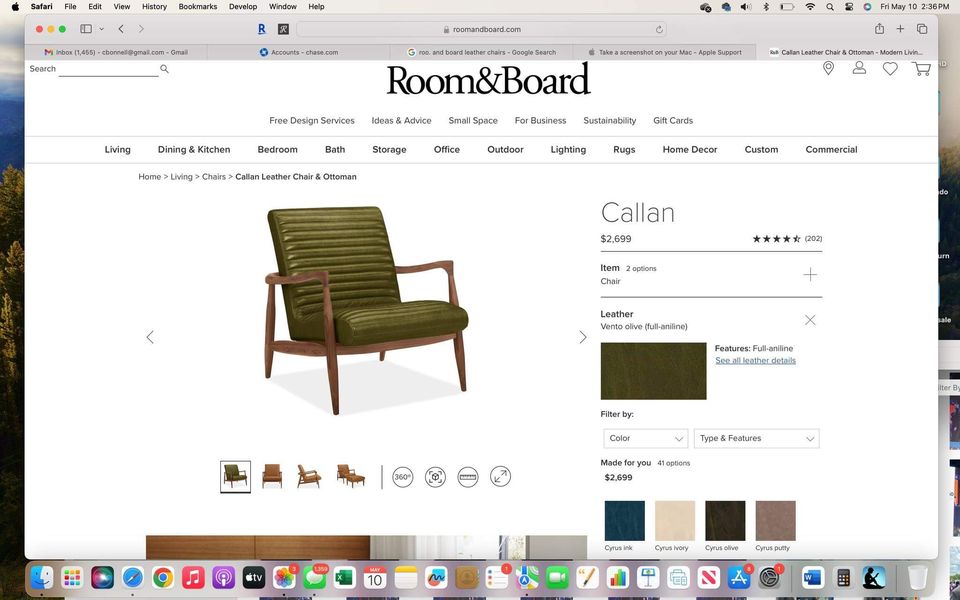Open the shopping cart icon
The width and height of the screenshot is (960, 600).
[x=921, y=69]
